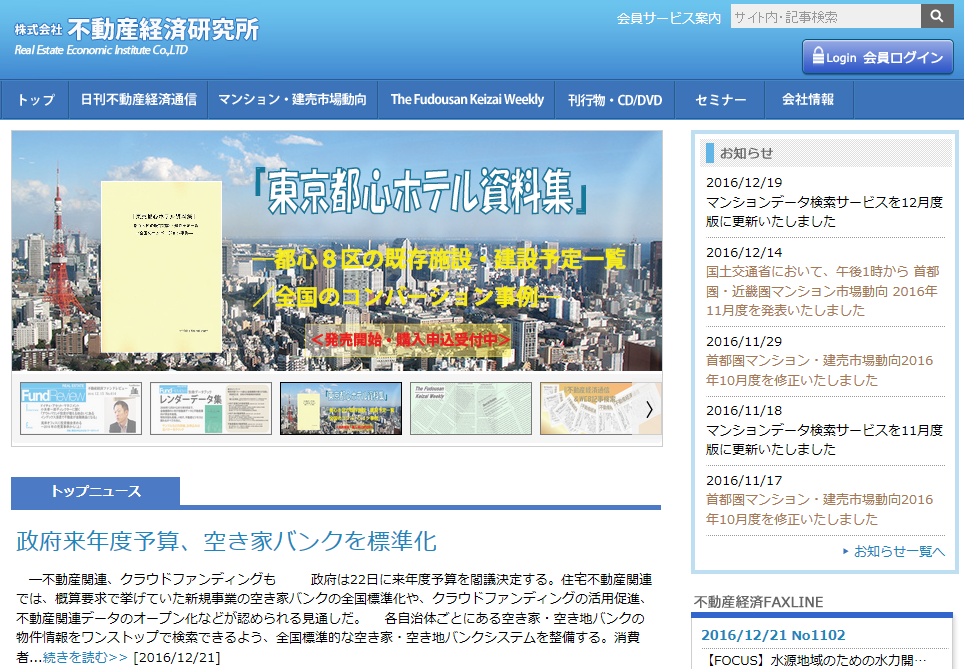Screen dimensions: 964x669
Task: Select FundReview carousel thumbnail
Action: coord(81,408)
